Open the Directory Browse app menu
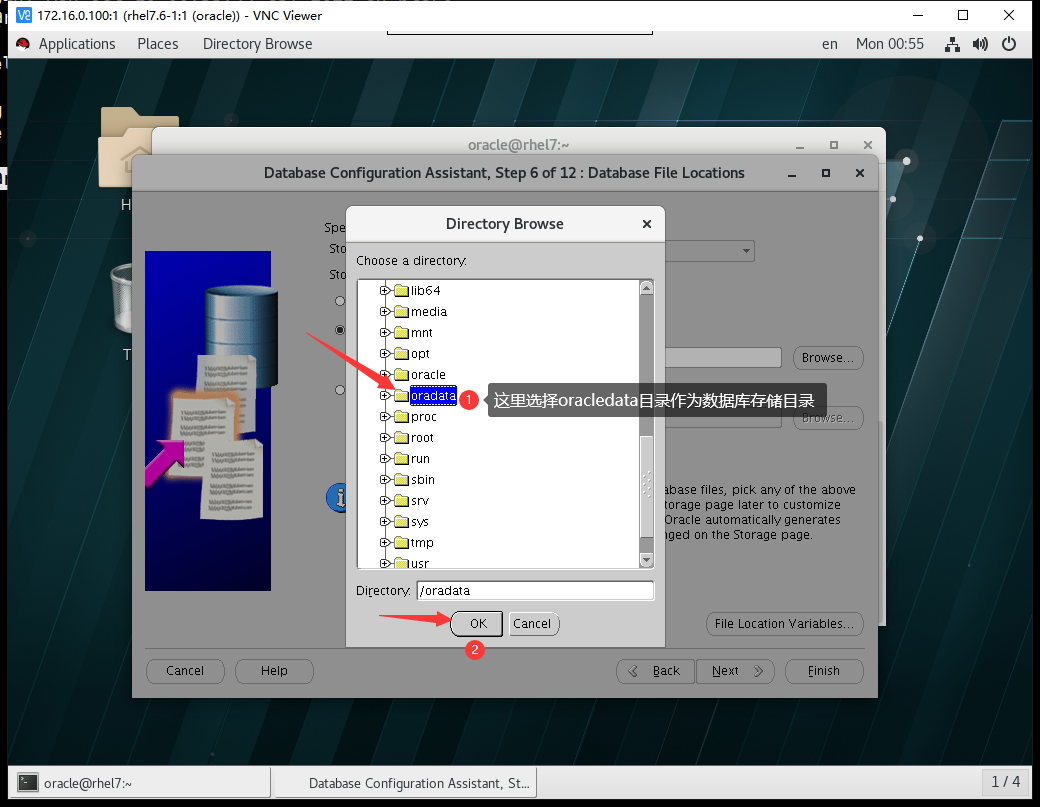This screenshot has width=1040, height=807. pos(257,44)
